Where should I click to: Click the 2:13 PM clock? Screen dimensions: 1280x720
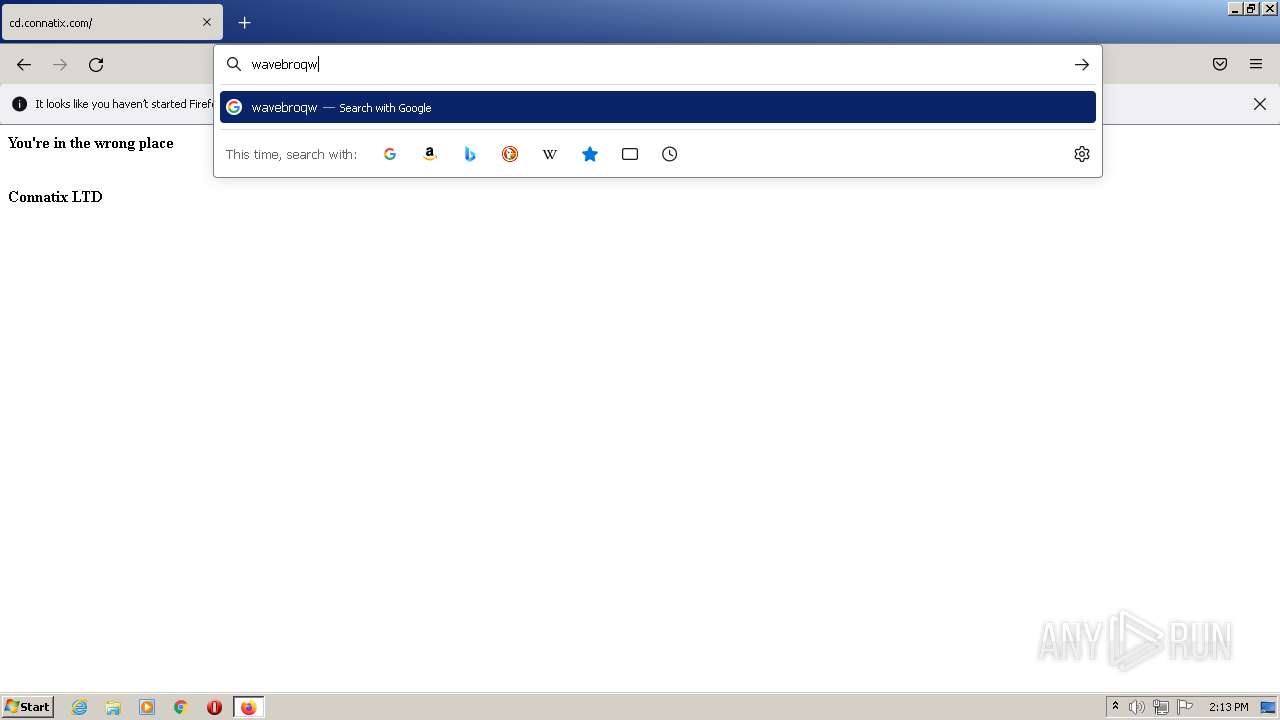pos(1228,707)
